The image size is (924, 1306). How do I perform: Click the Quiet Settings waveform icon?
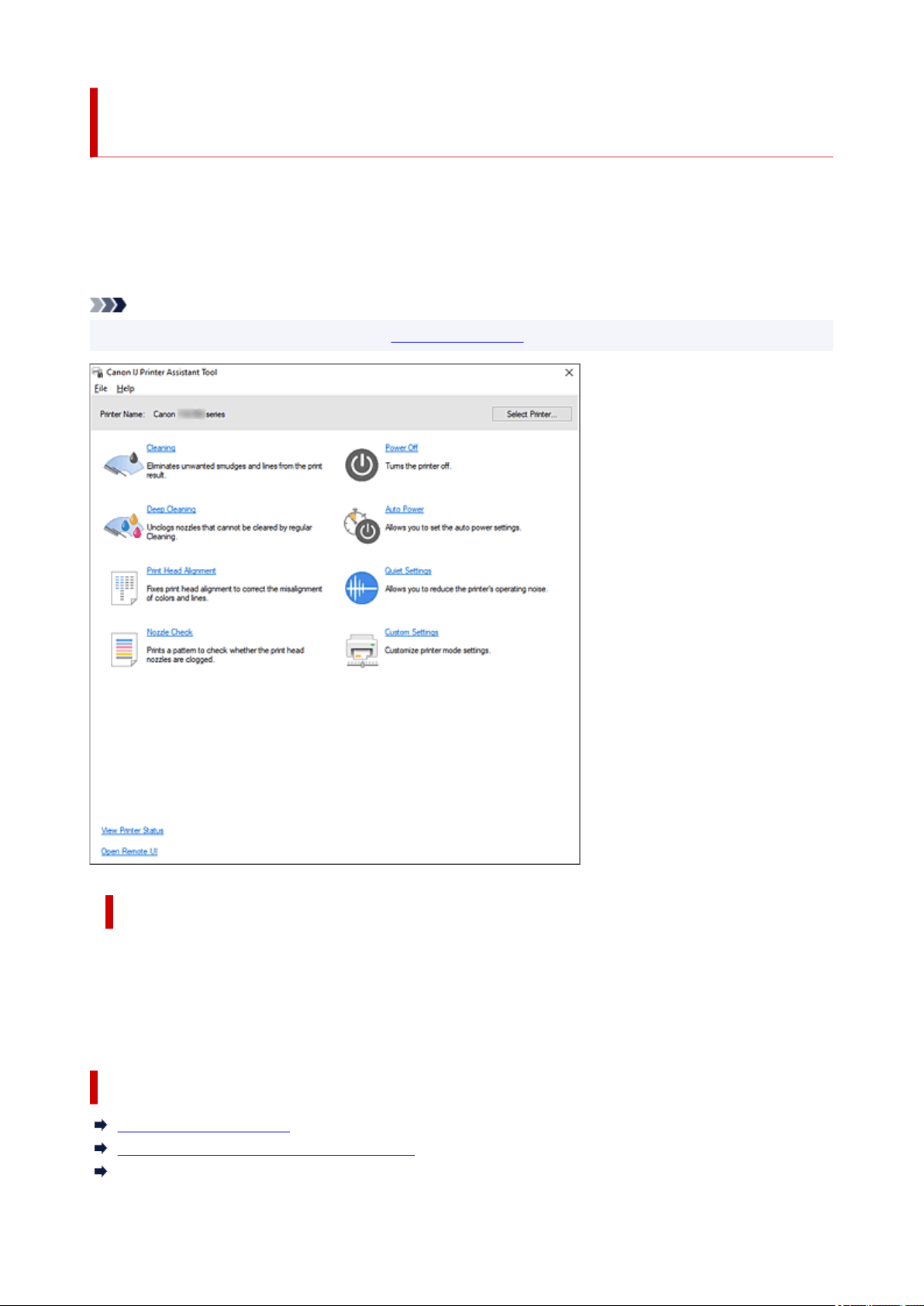pos(362,588)
